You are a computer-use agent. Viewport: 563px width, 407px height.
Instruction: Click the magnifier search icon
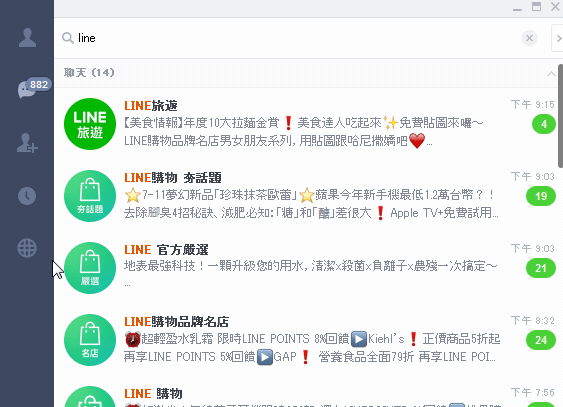click(68, 38)
